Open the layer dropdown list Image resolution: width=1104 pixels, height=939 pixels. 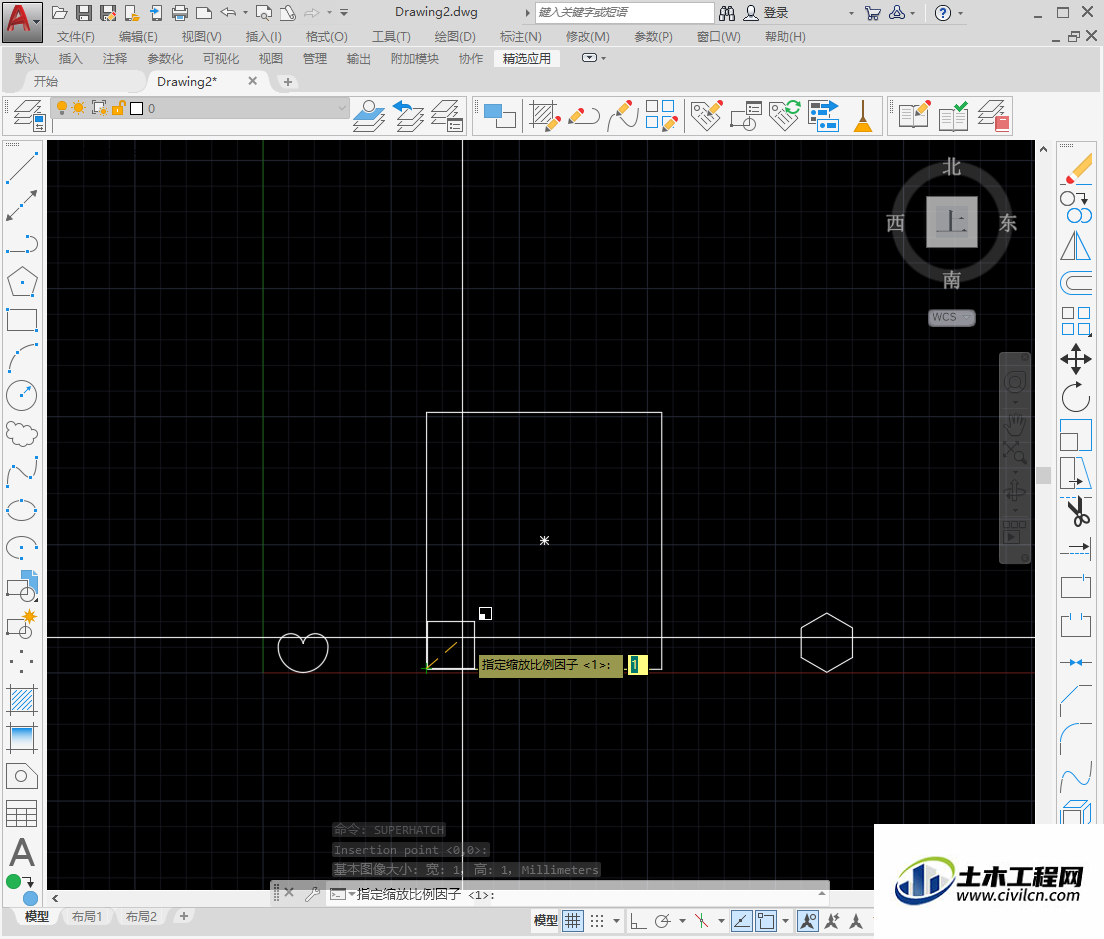click(x=341, y=108)
